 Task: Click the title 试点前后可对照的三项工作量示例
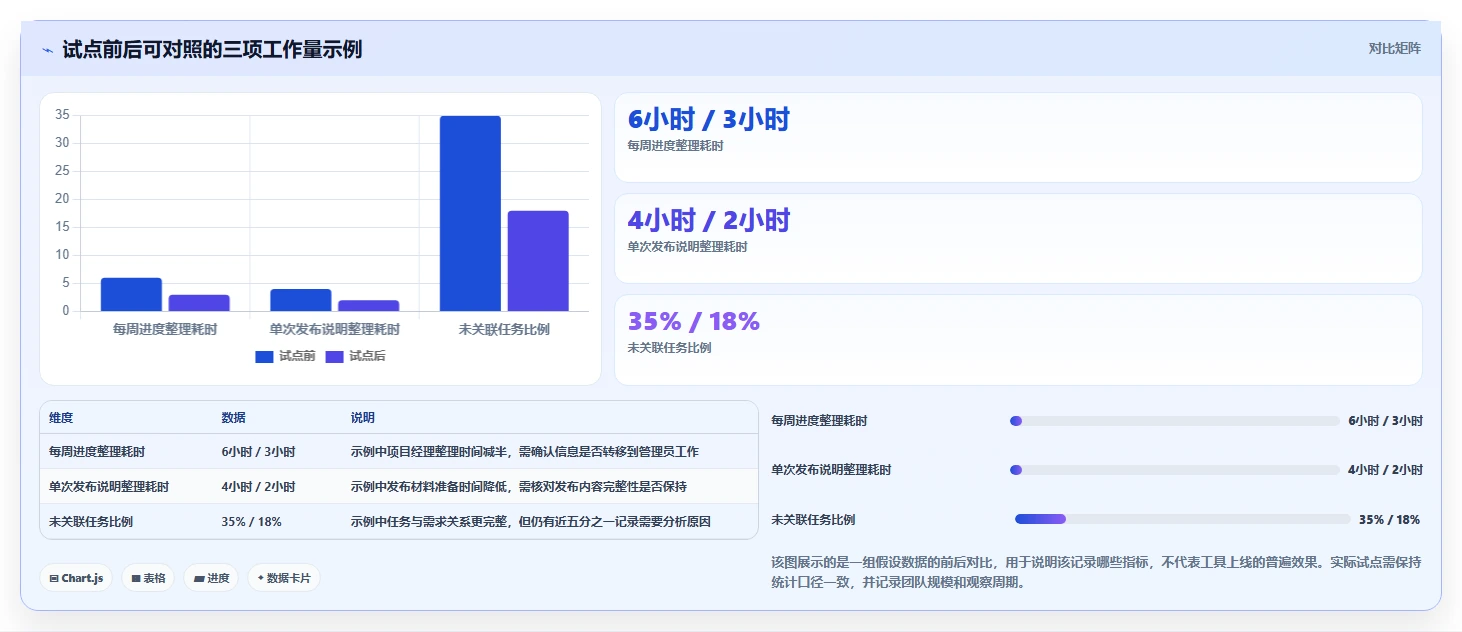pyautogui.click(x=212, y=50)
